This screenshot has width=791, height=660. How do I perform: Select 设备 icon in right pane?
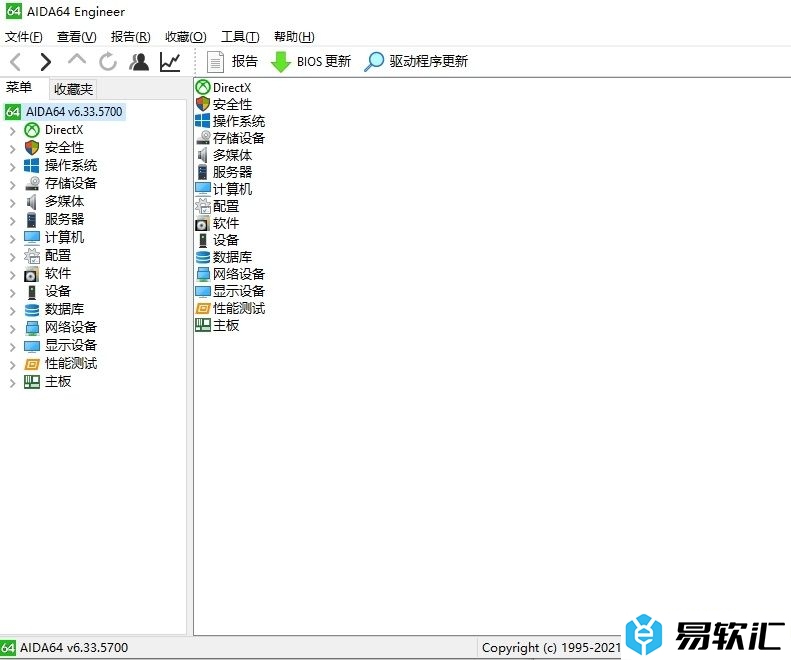tap(203, 240)
